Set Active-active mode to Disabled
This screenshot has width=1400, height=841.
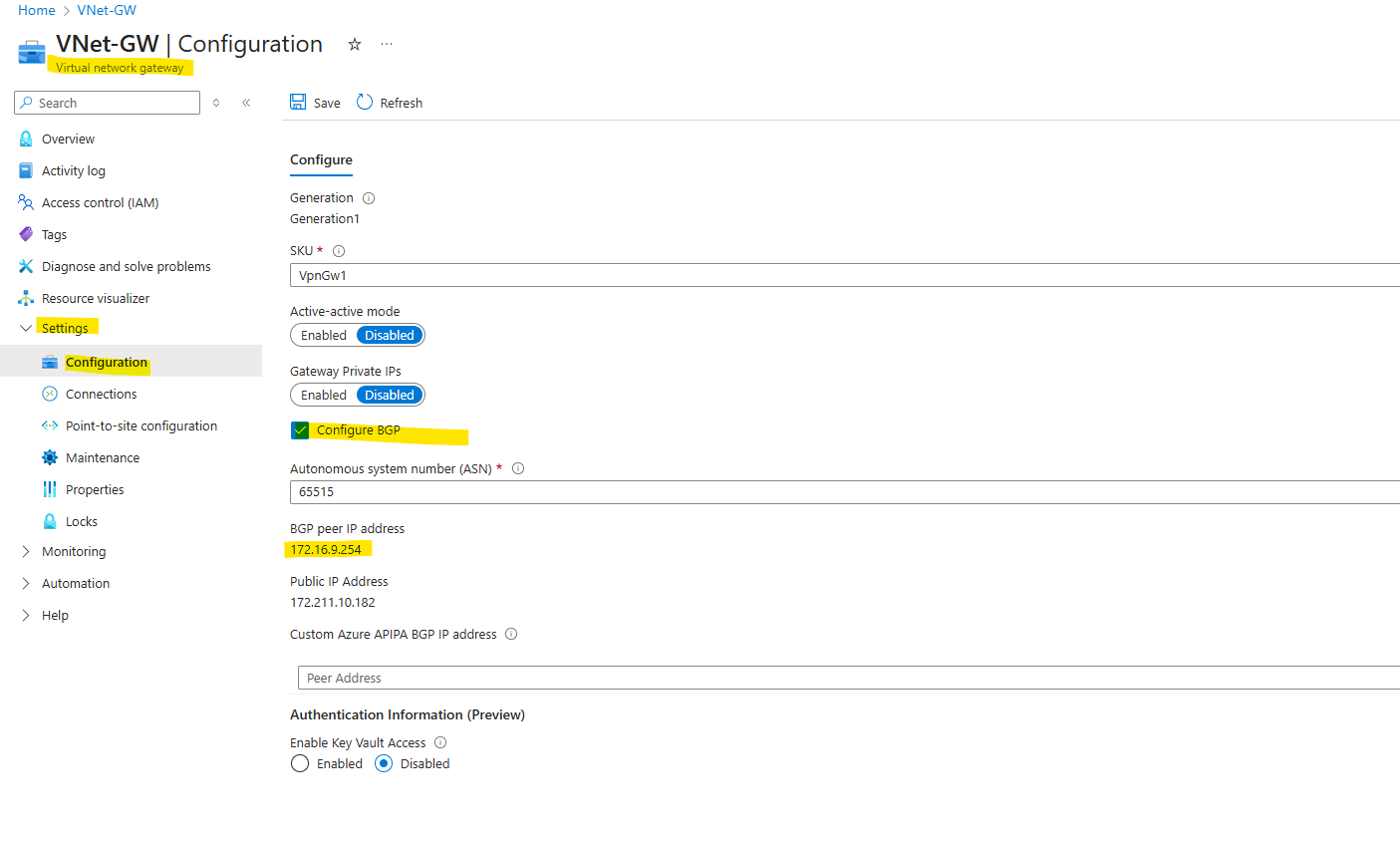(390, 335)
